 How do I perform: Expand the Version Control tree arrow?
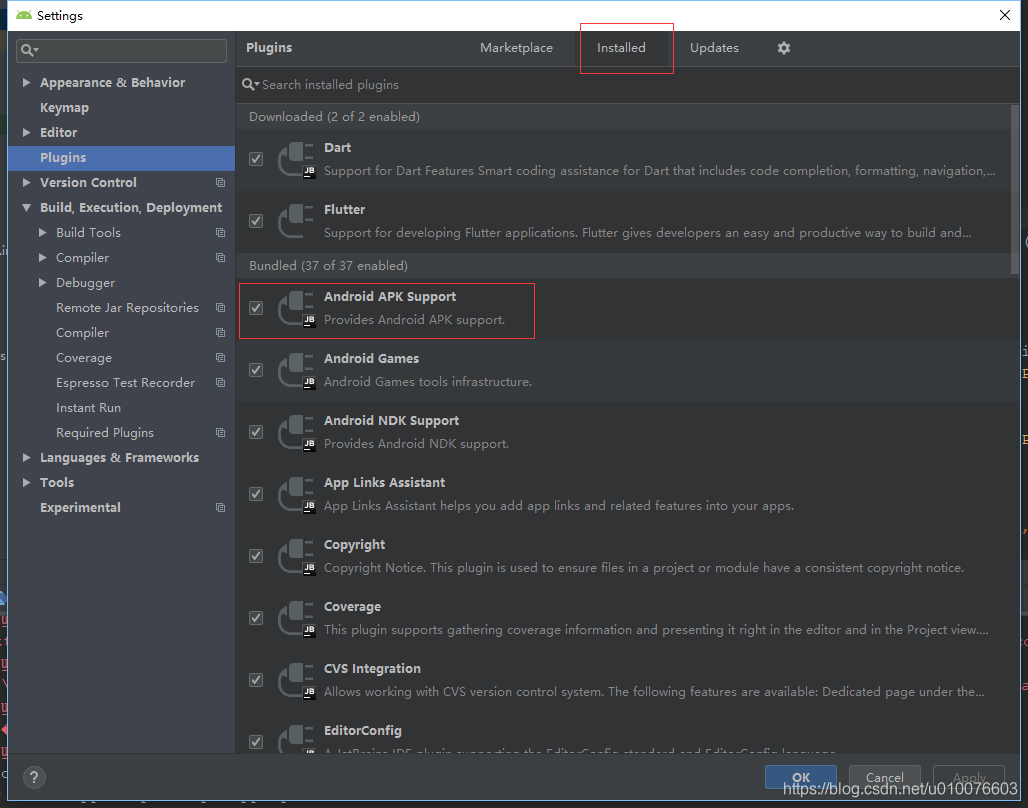coord(26,182)
